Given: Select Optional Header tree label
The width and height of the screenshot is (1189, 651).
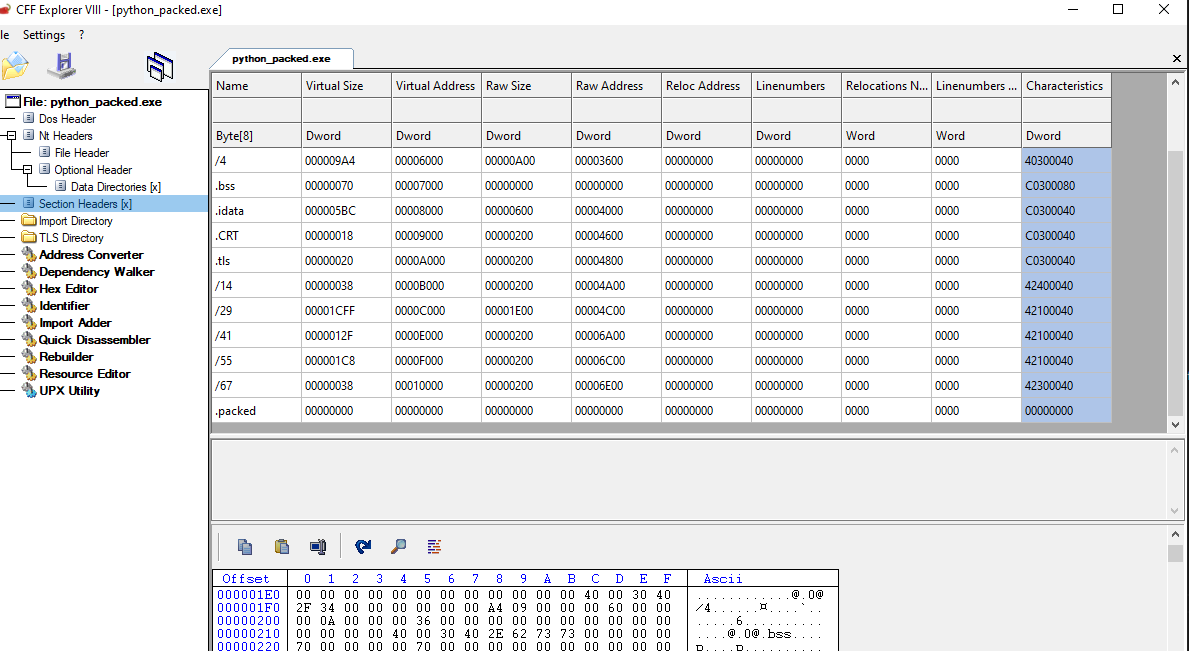Looking at the screenshot, I should pyautogui.click(x=93, y=170).
